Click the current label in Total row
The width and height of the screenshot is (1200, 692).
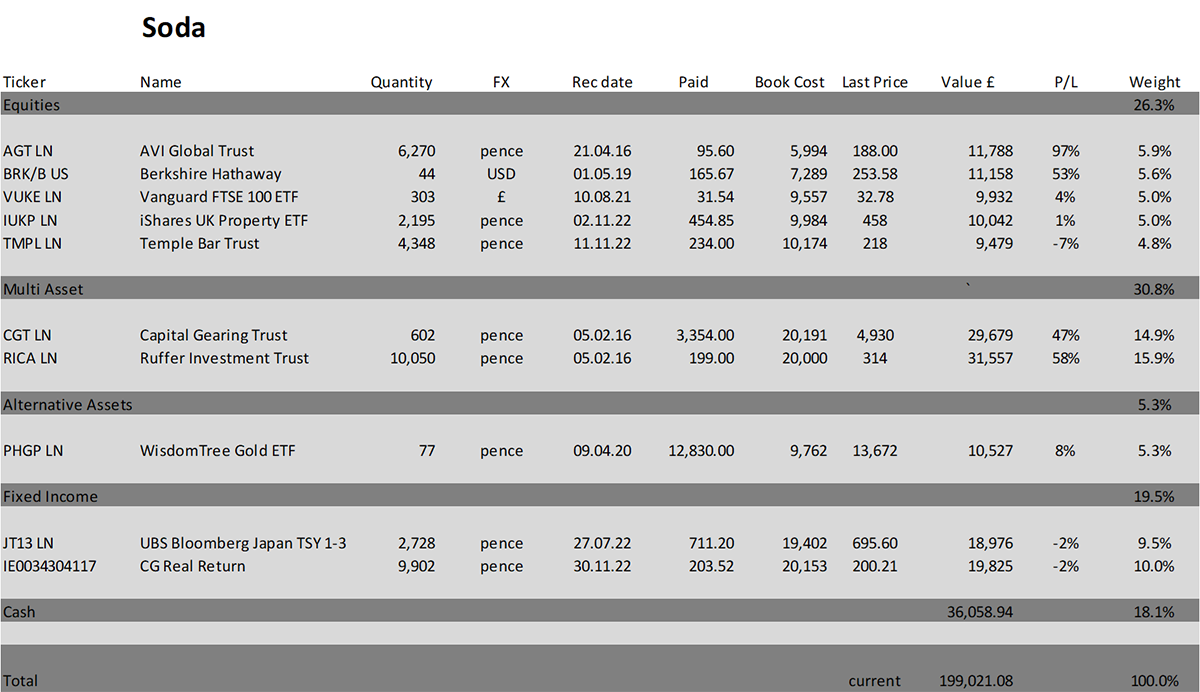tap(875, 680)
